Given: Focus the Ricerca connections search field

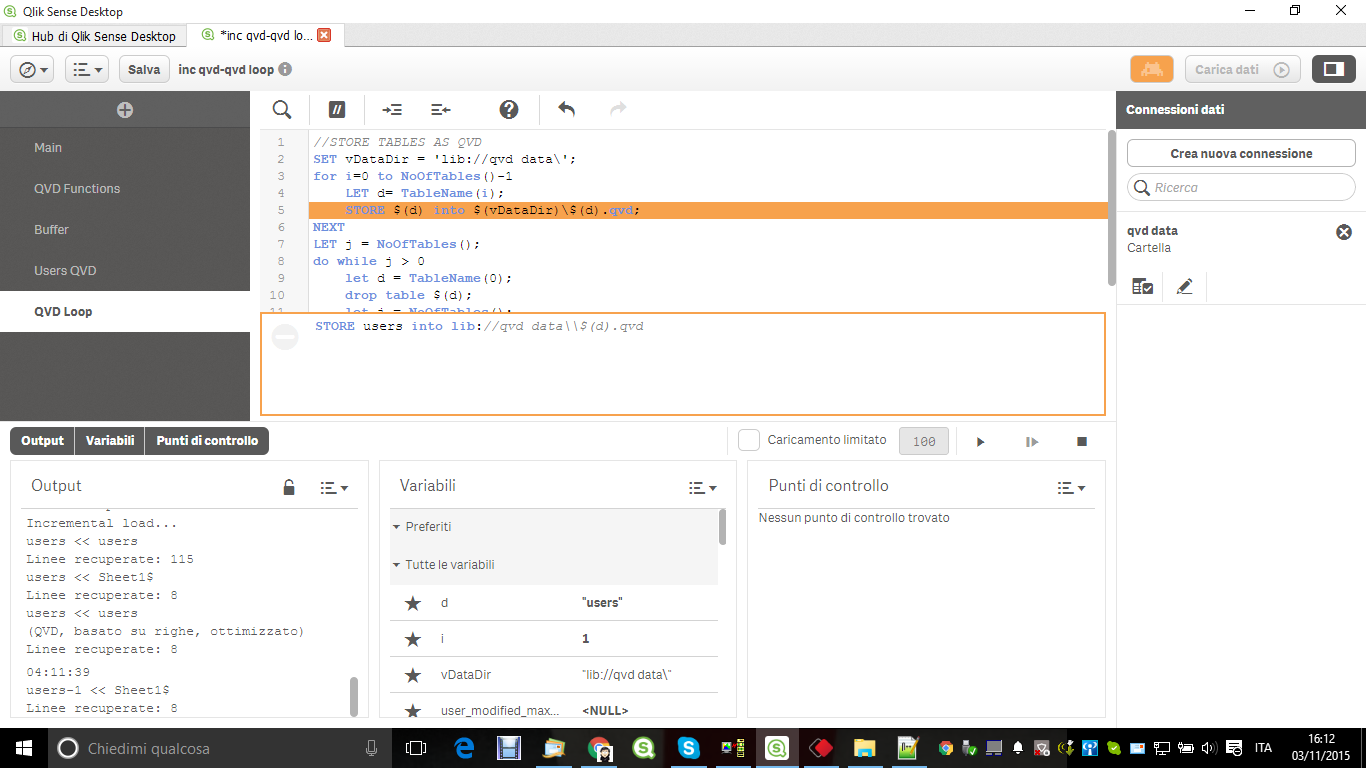Looking at the screenshot, I should [1241, 187].
